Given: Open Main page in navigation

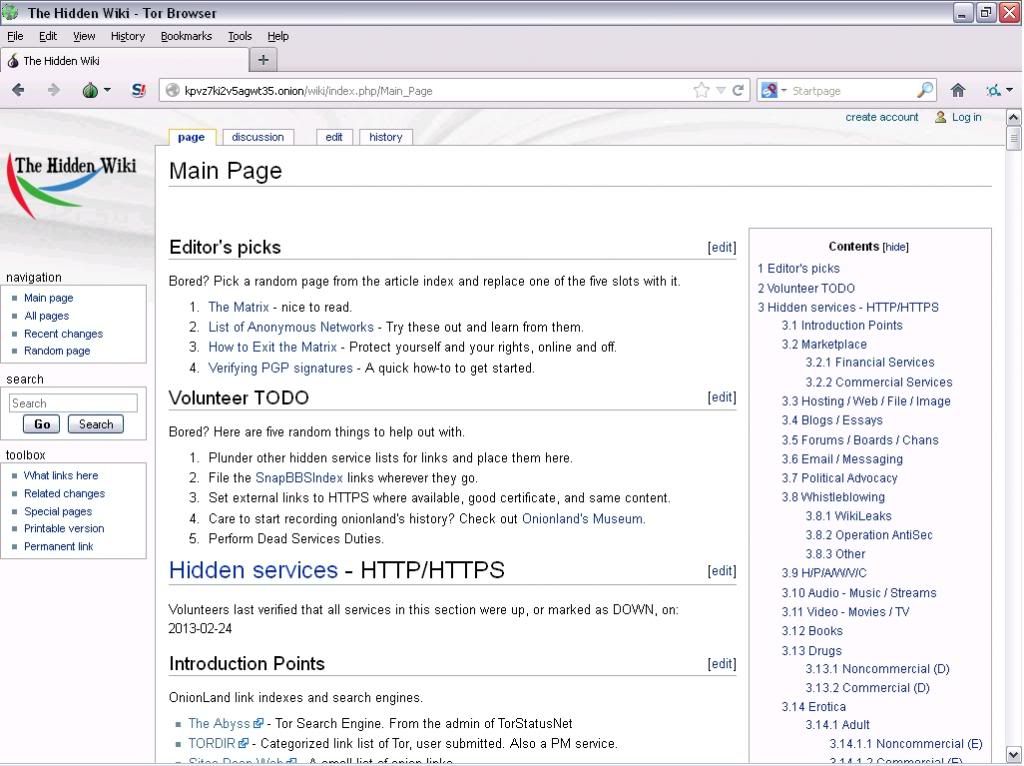Looking at the screenshot, I should click(x=48, y=298).
